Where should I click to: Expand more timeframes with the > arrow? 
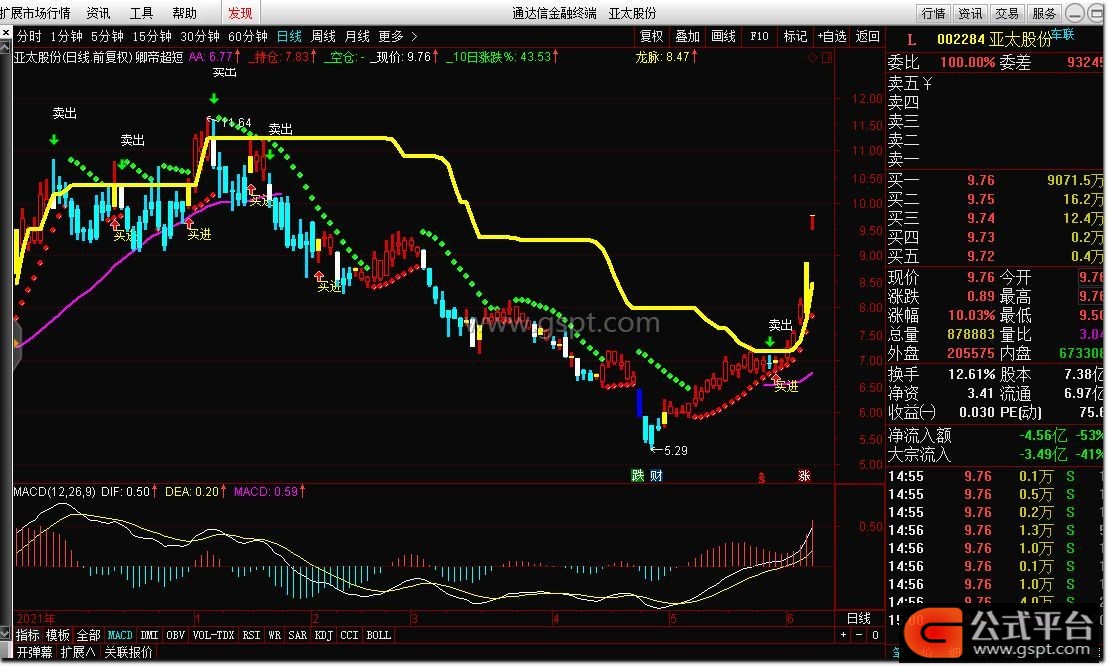414,36
